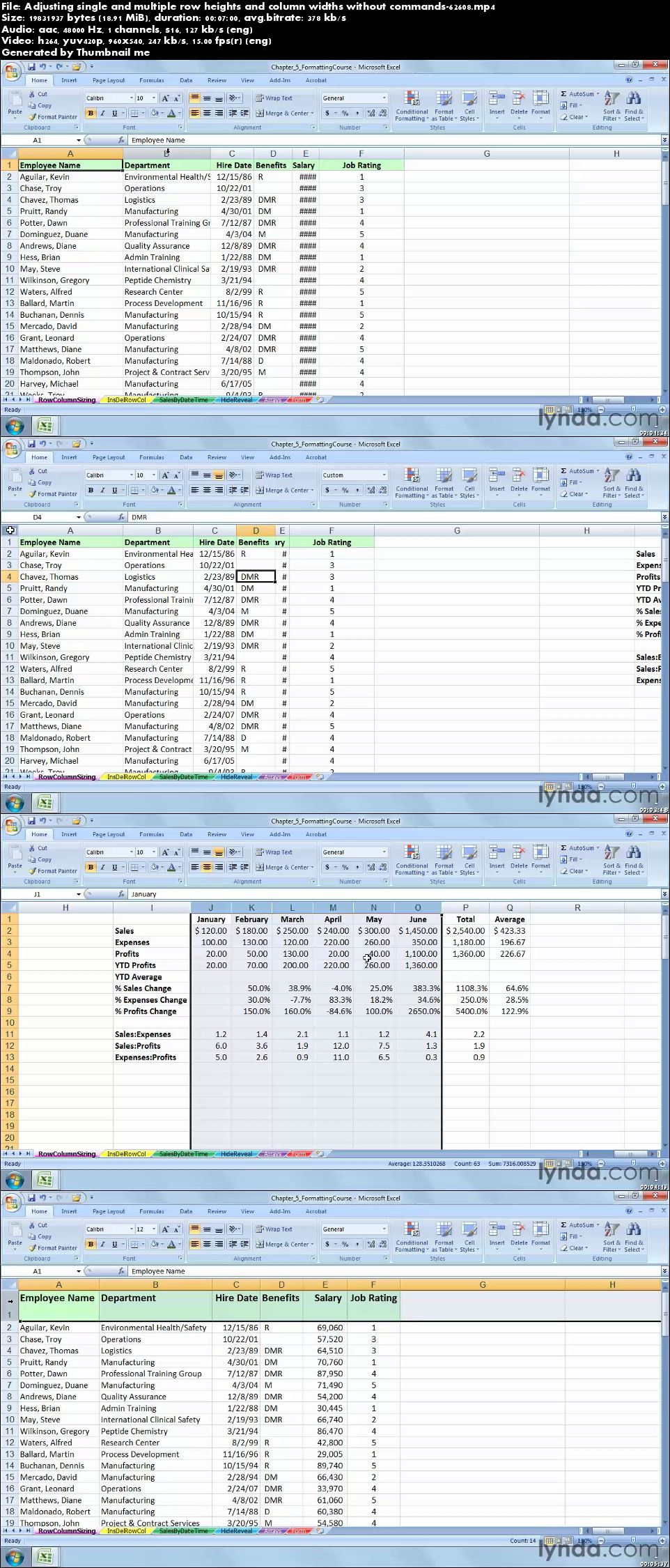Click the January header cell in the sales table
670x1568 pixels.
tap(211, 919)
